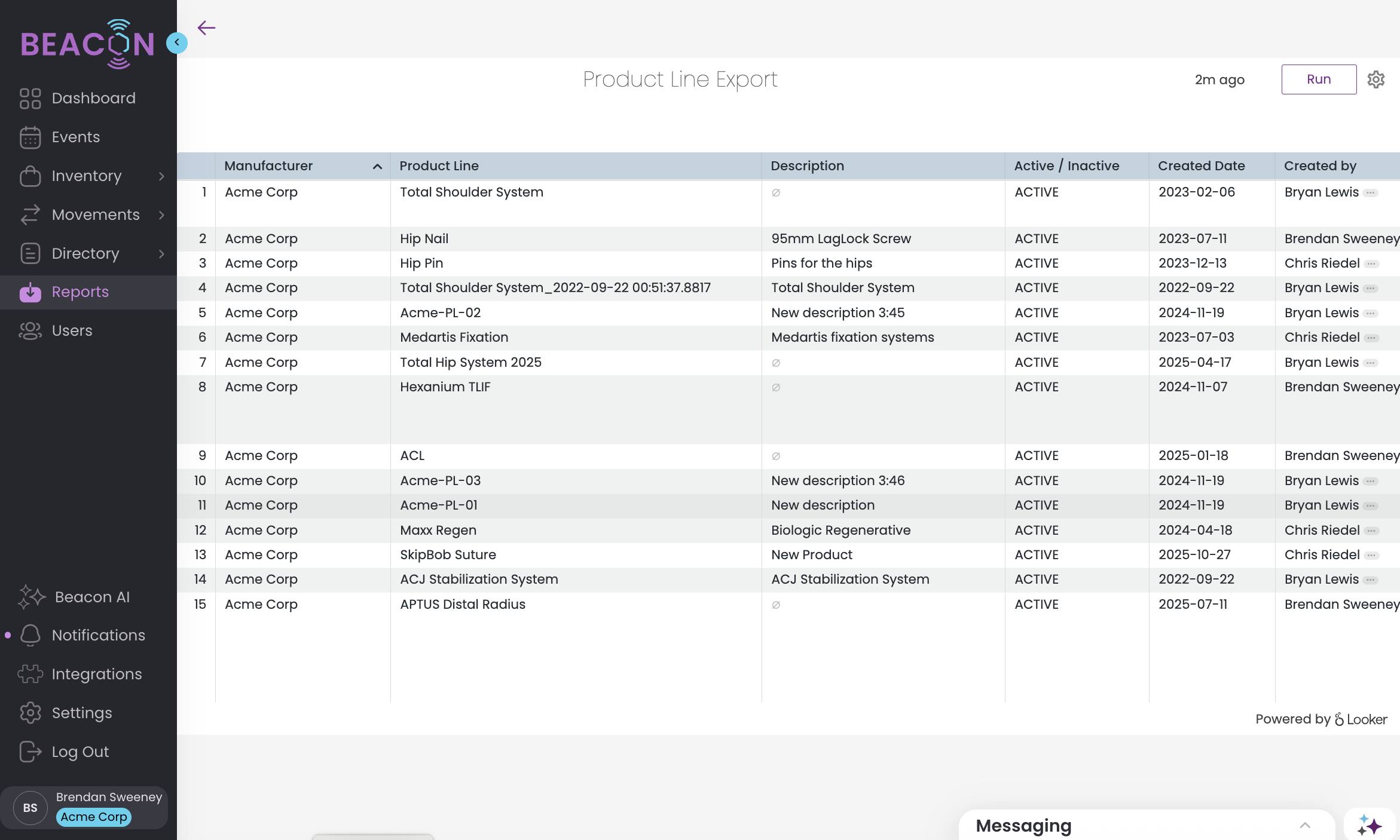1400x840 pixels.
Task: Open report settings gear icon
Action: 1375,79
